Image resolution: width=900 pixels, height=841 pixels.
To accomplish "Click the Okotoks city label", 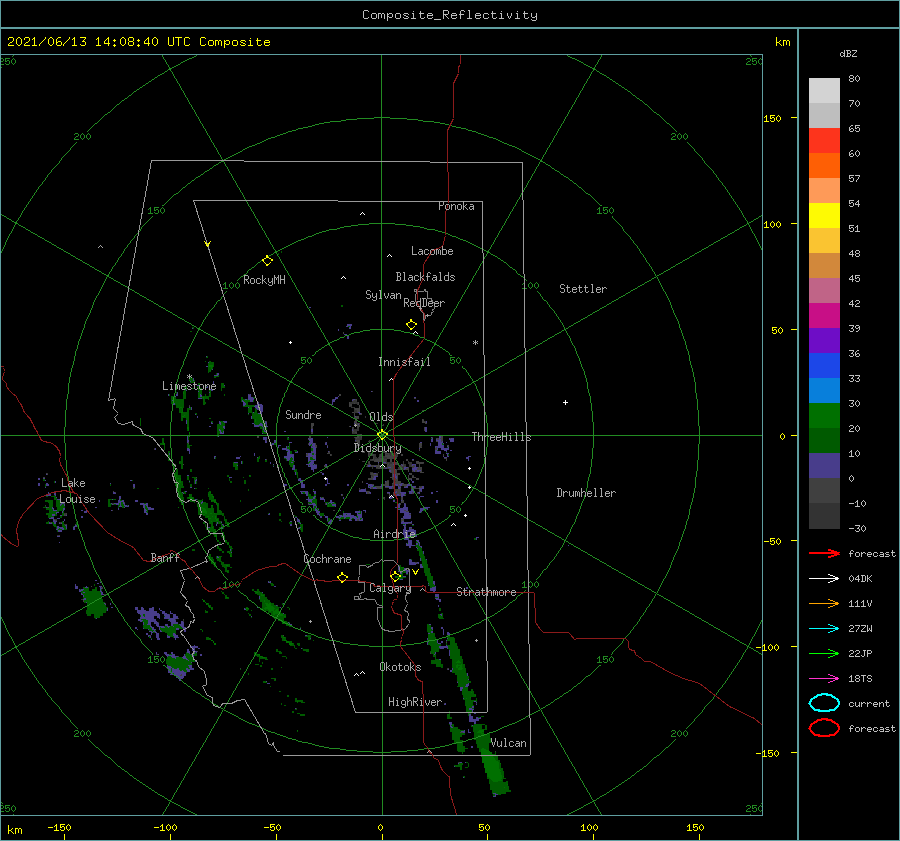I will pyautogui.click(x=400, y=667).
